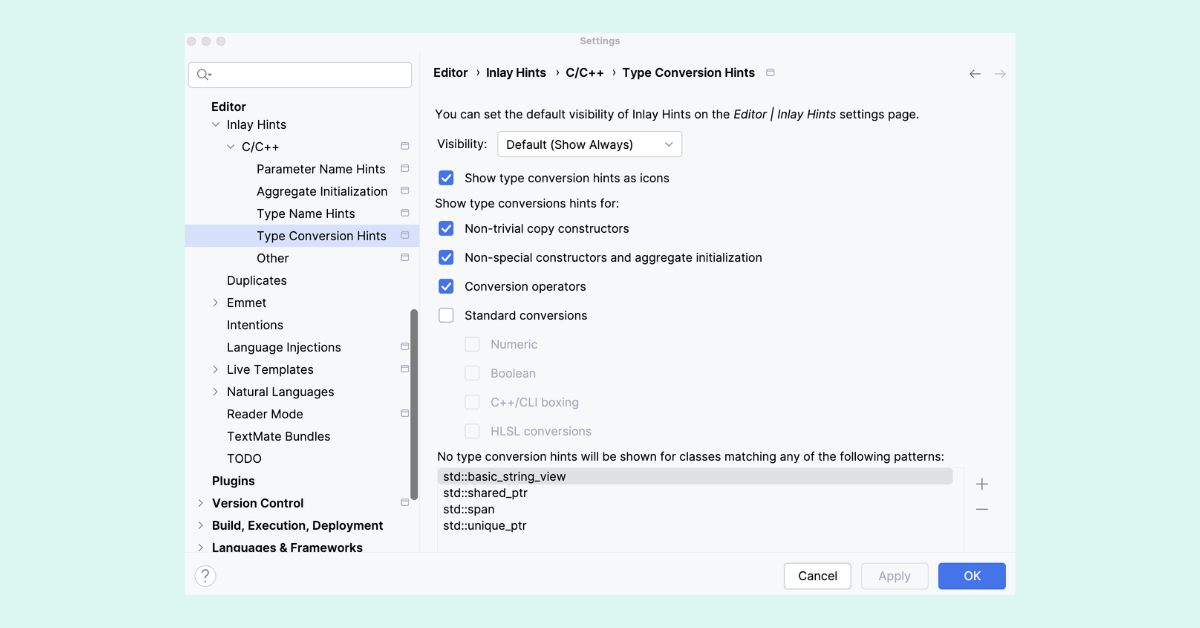The width and height of the screenshot is (1200, 628).
Task: Click the OK button
Action: click(971, 575)
